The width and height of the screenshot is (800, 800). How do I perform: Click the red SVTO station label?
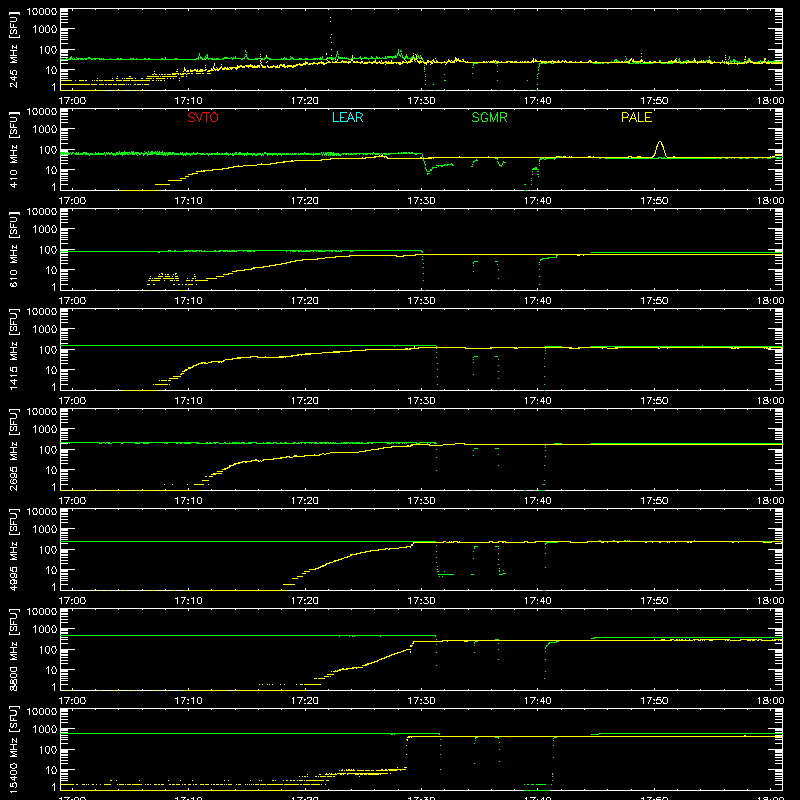[203, 117]
